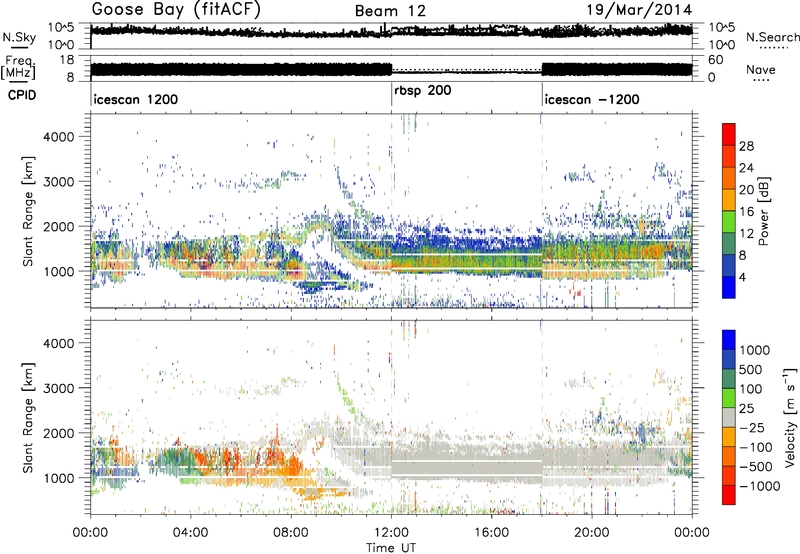Click the red segment of Power color bar
Screen dimensions: 800x554
729,134
